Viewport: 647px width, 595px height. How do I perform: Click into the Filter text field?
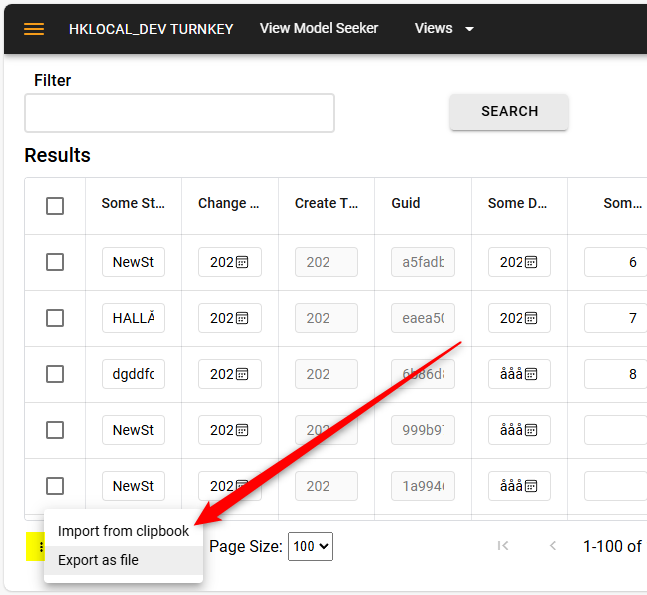coord(179,113)
